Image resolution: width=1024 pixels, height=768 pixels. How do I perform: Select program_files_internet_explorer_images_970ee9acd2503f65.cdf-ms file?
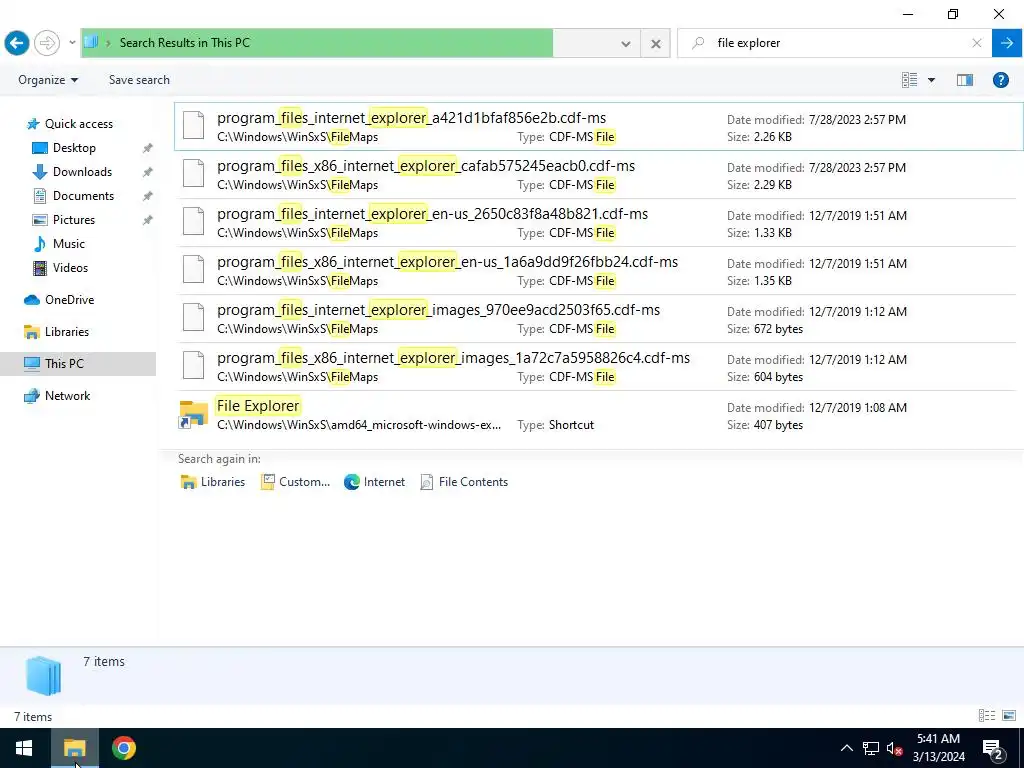[599, 319]
